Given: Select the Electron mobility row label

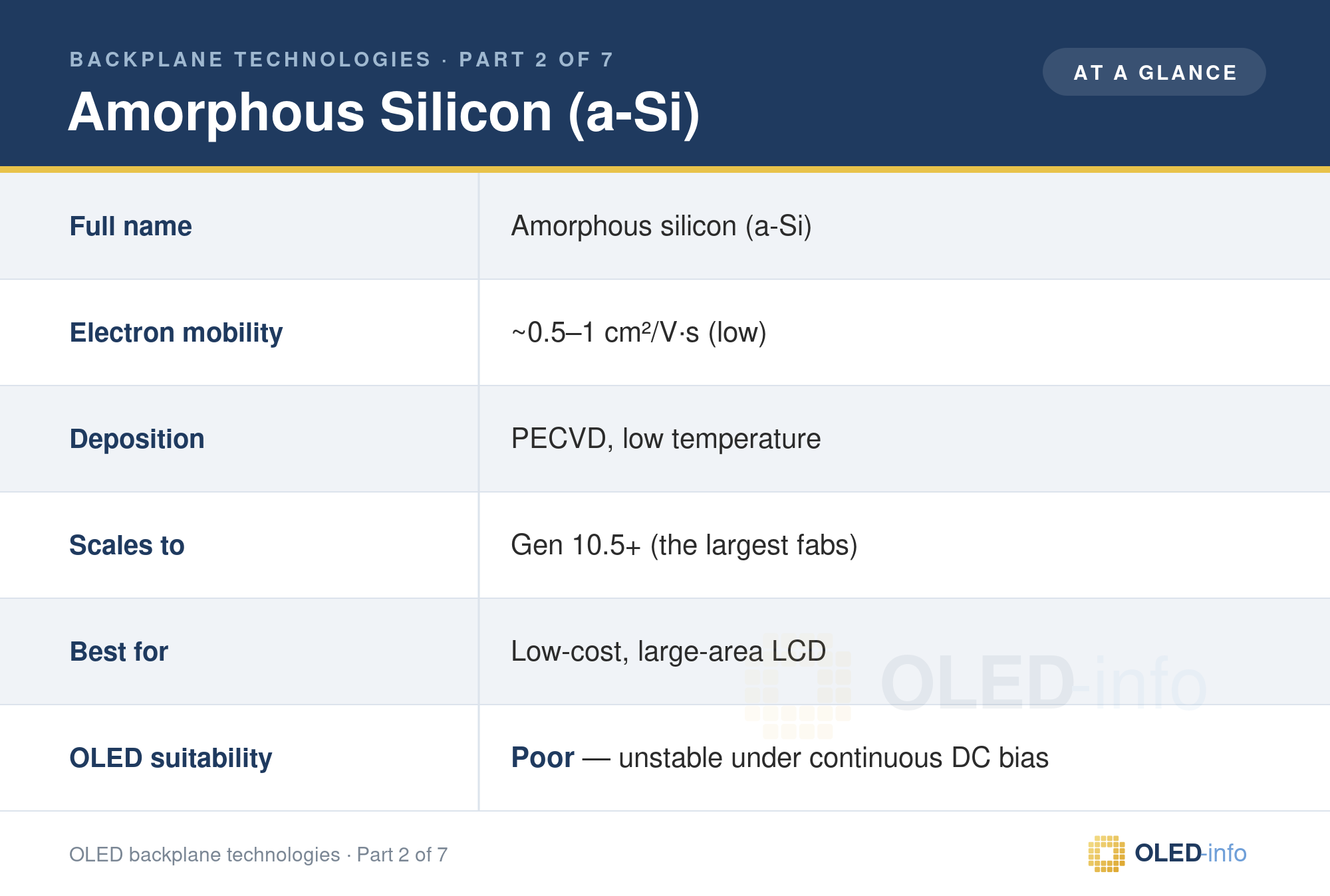Looking at the screenshot, I should point(176,332).
